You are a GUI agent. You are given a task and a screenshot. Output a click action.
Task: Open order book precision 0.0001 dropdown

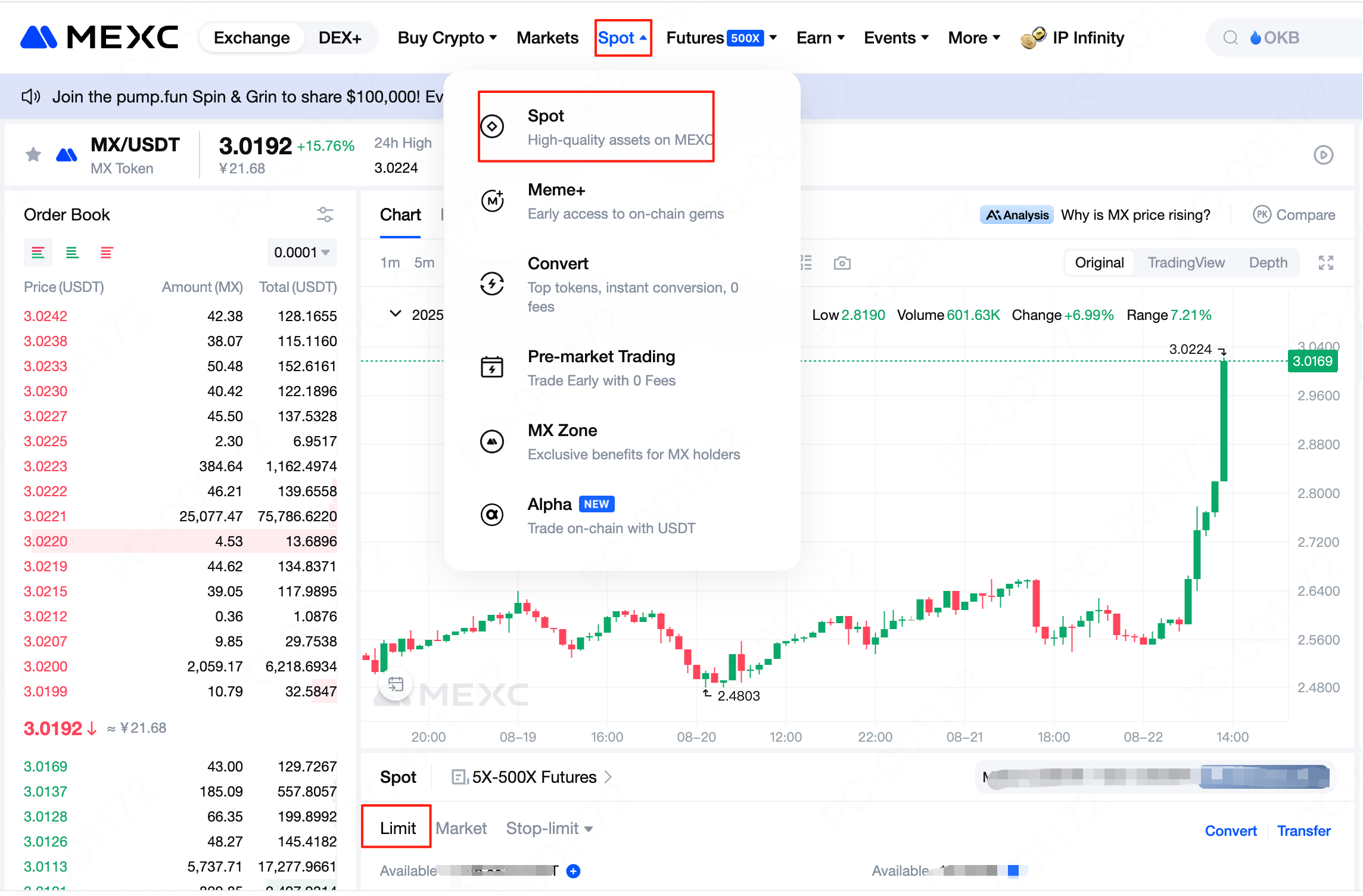[301, 253]
